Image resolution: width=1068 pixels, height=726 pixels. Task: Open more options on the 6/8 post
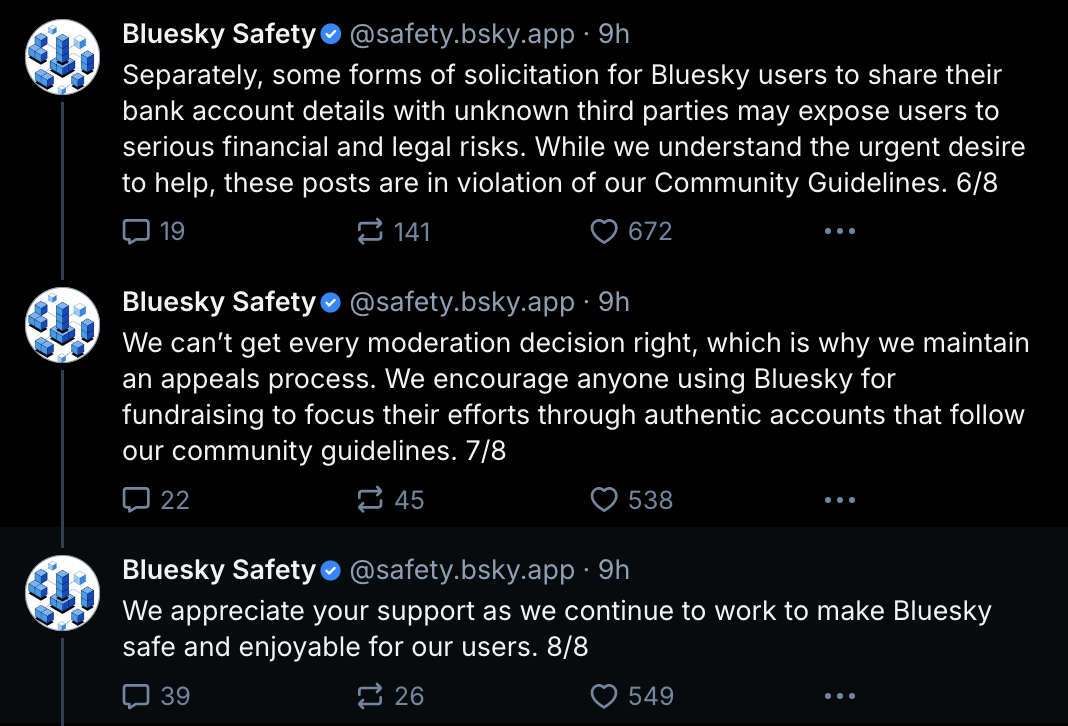tap(839, 232)
